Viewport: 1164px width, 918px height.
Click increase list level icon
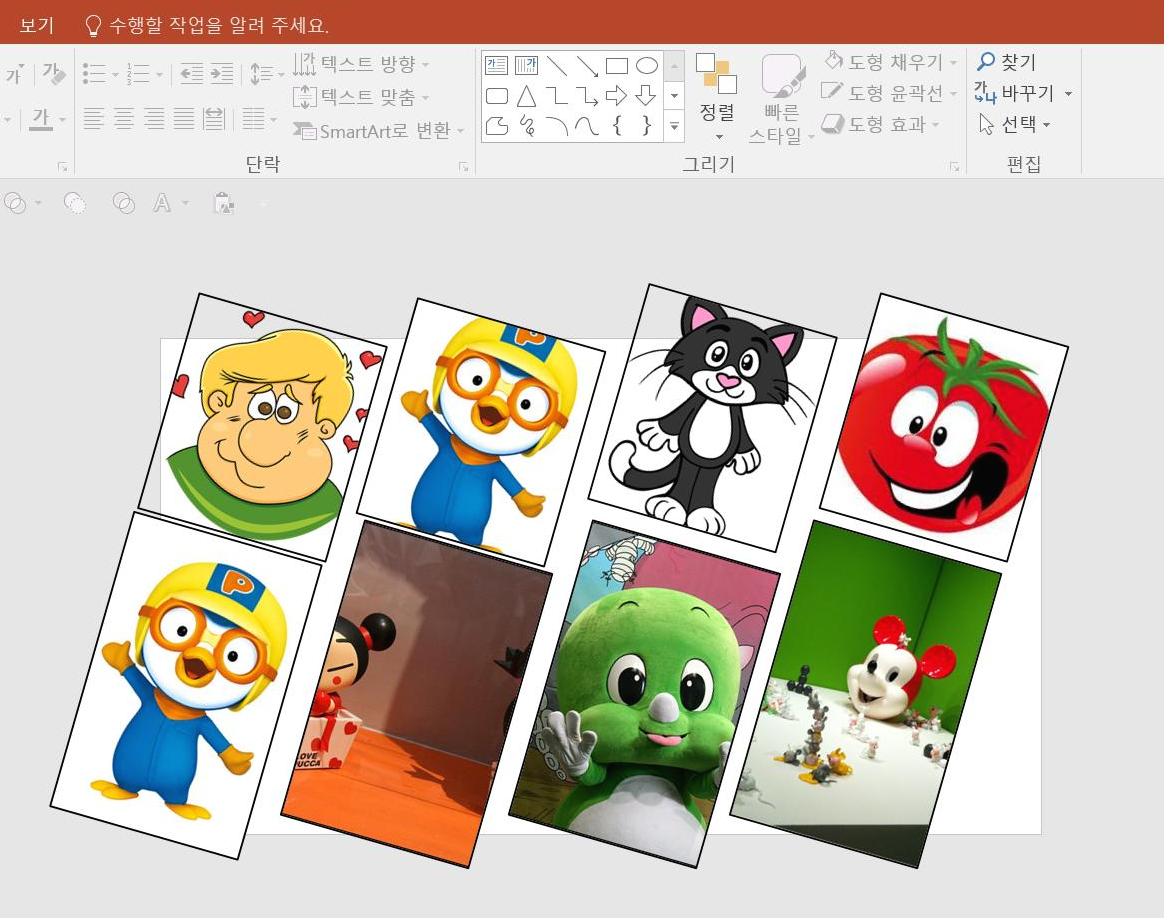(x=222, y=73)
